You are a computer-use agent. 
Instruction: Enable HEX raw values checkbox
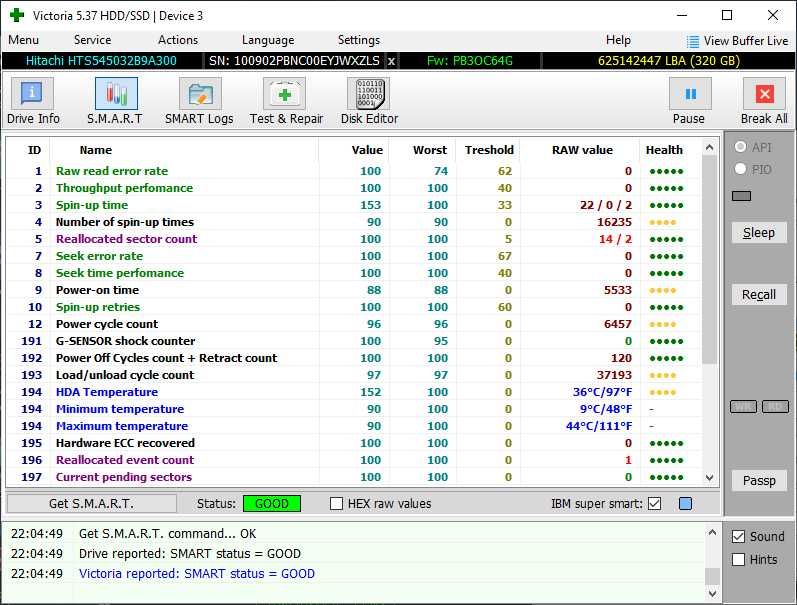click(336, 504)
